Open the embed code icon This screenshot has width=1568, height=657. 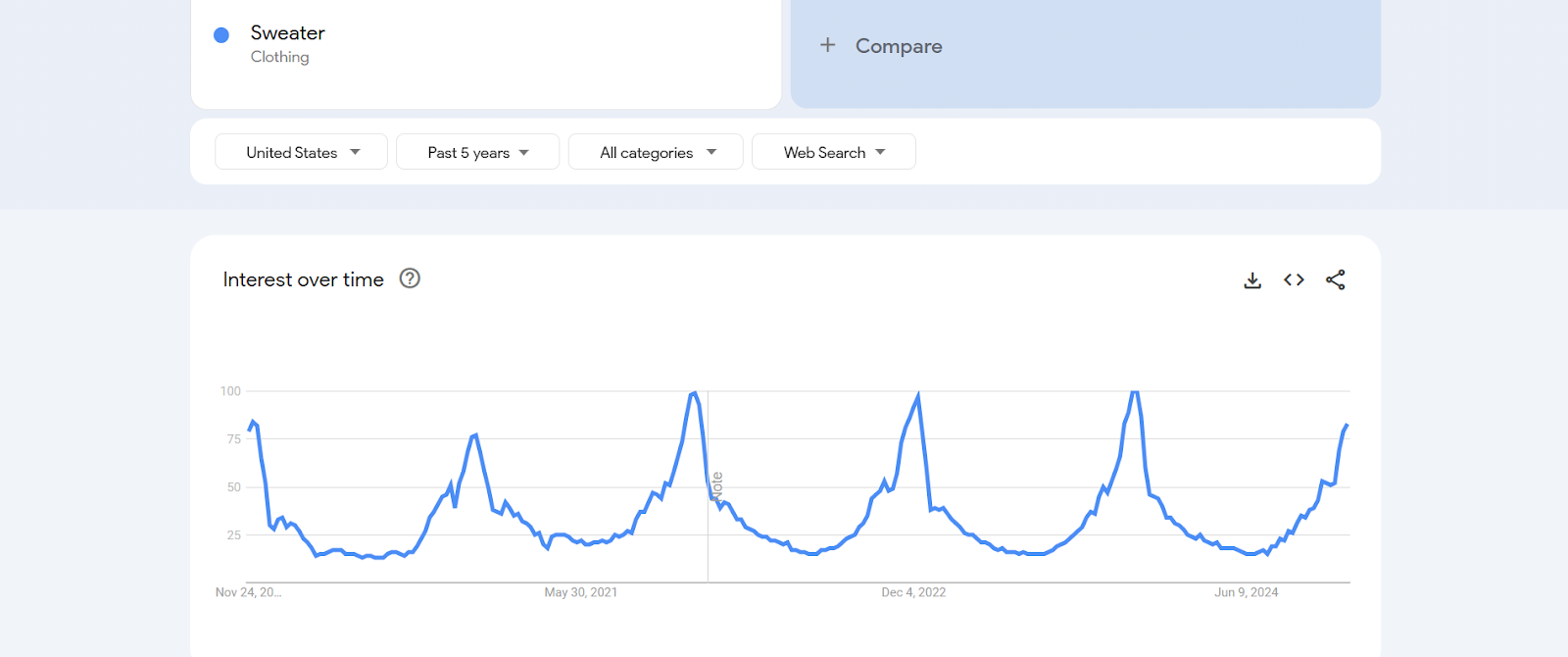tap(1294, 280)
